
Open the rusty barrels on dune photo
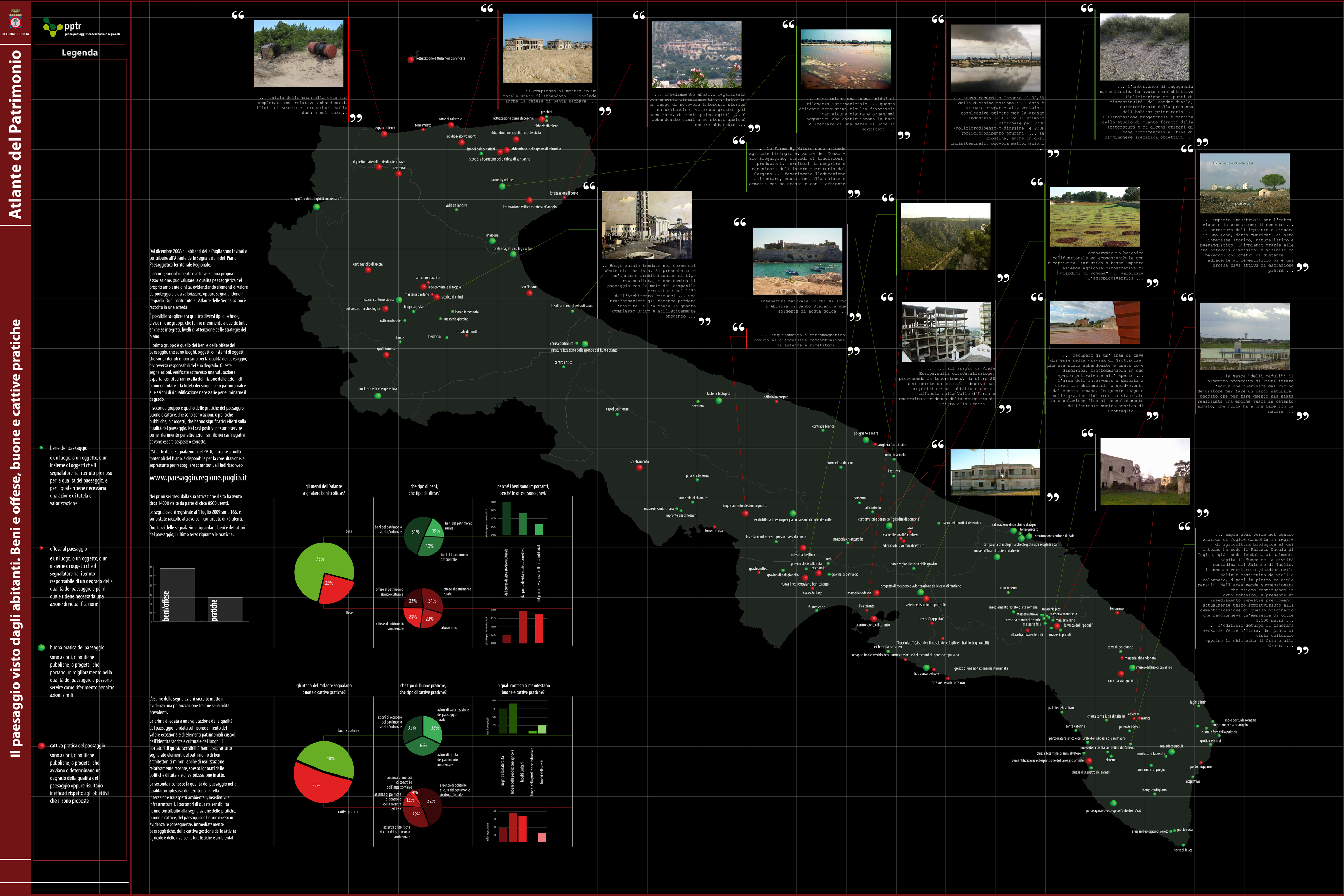298,54
